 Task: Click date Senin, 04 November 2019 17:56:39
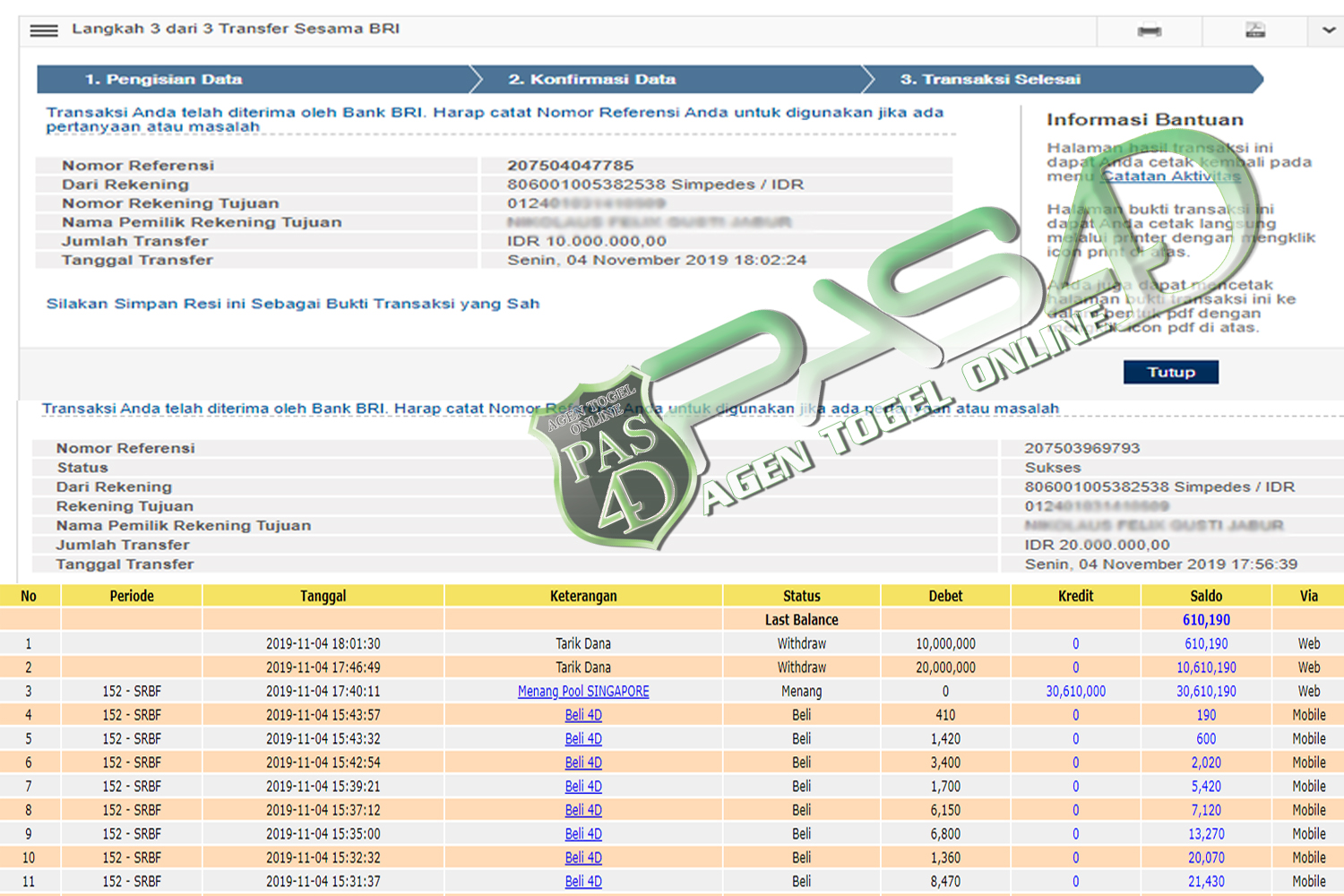point(1161,564)
